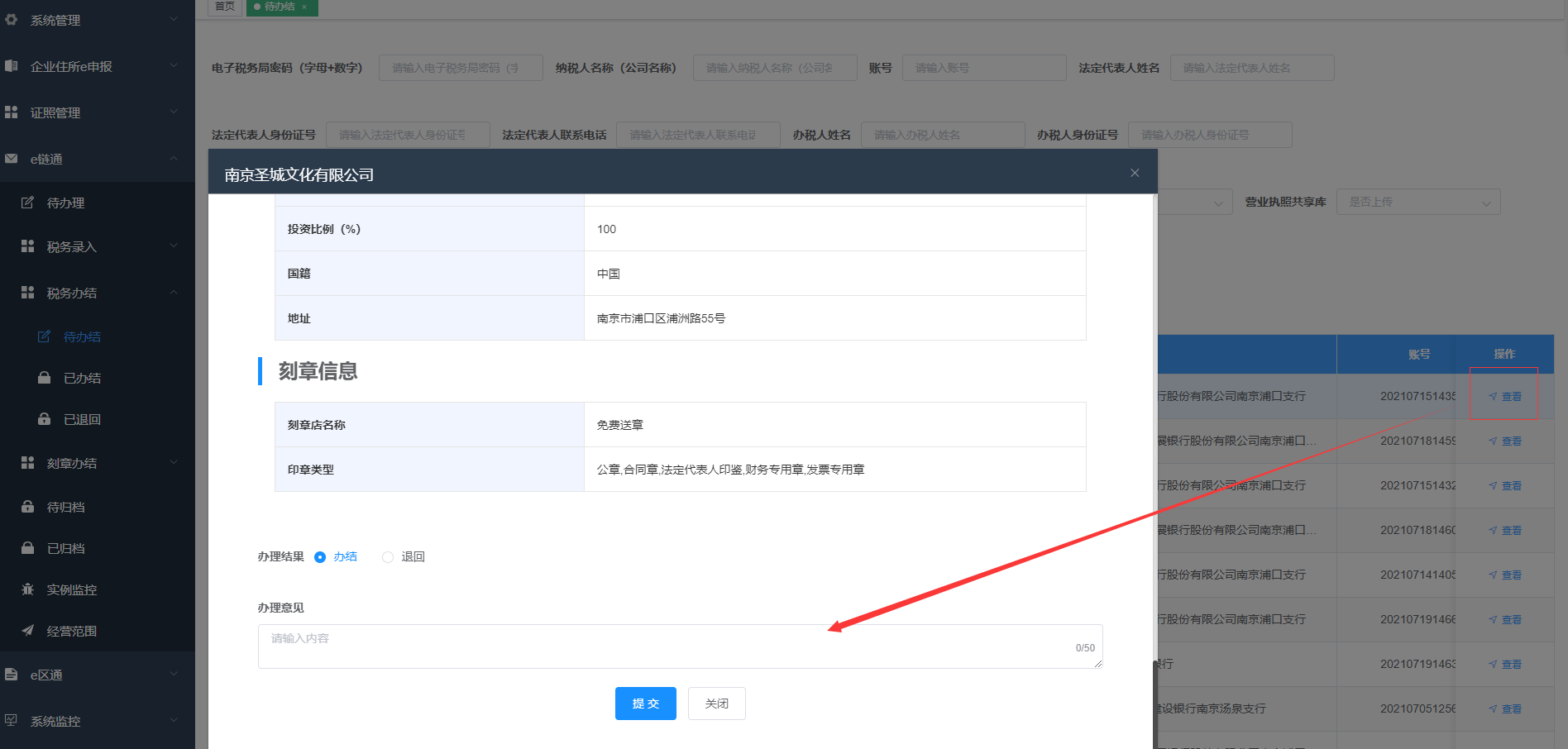Screen dimensions: 1568x749
Task: Close the 待办结 tab with its x icon
Action: [x=304, y=7]
